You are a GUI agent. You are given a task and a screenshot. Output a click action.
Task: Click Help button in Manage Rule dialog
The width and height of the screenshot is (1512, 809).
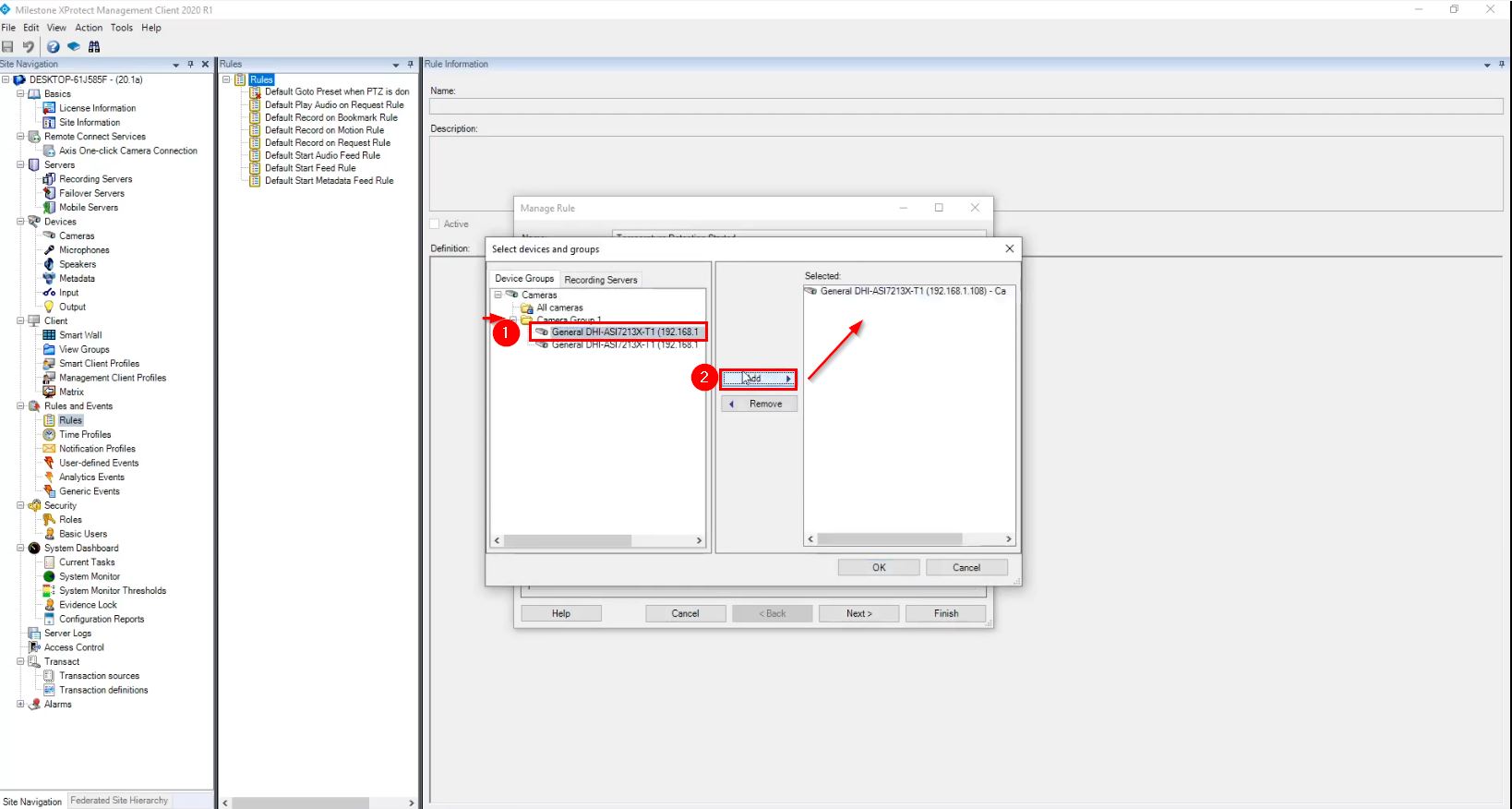(561, 613)
